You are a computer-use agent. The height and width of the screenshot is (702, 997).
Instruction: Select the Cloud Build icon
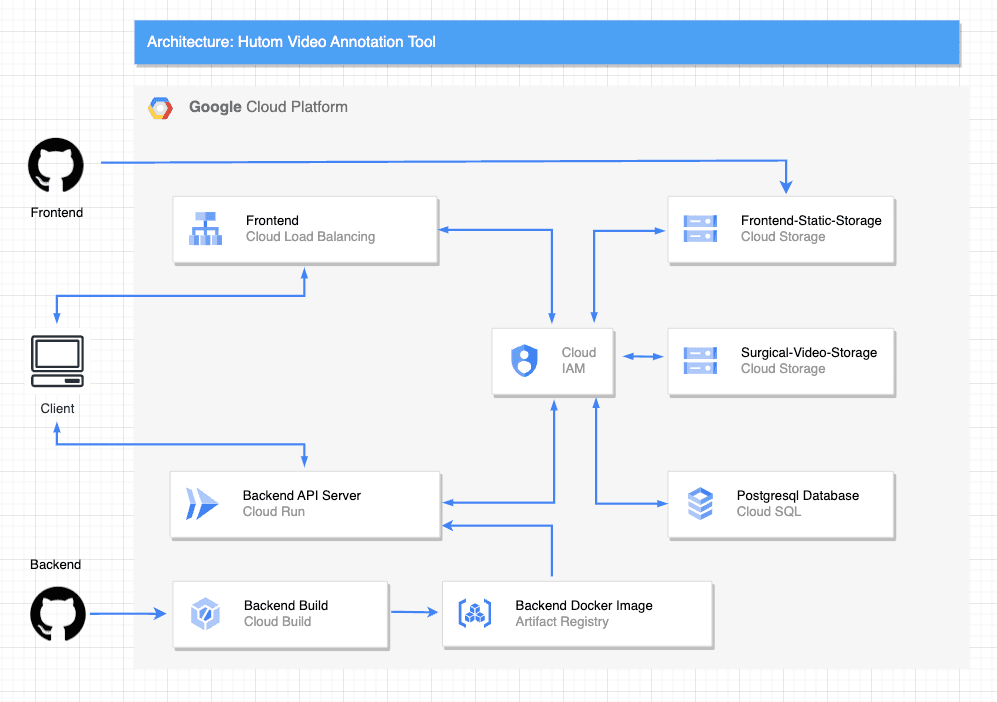pos(205,613)
